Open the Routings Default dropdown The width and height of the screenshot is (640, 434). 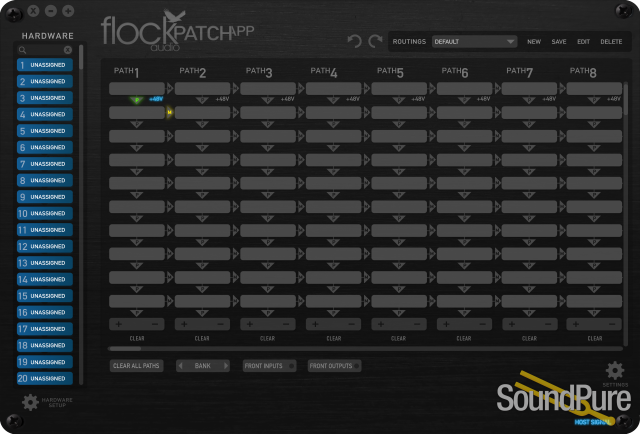474,41
